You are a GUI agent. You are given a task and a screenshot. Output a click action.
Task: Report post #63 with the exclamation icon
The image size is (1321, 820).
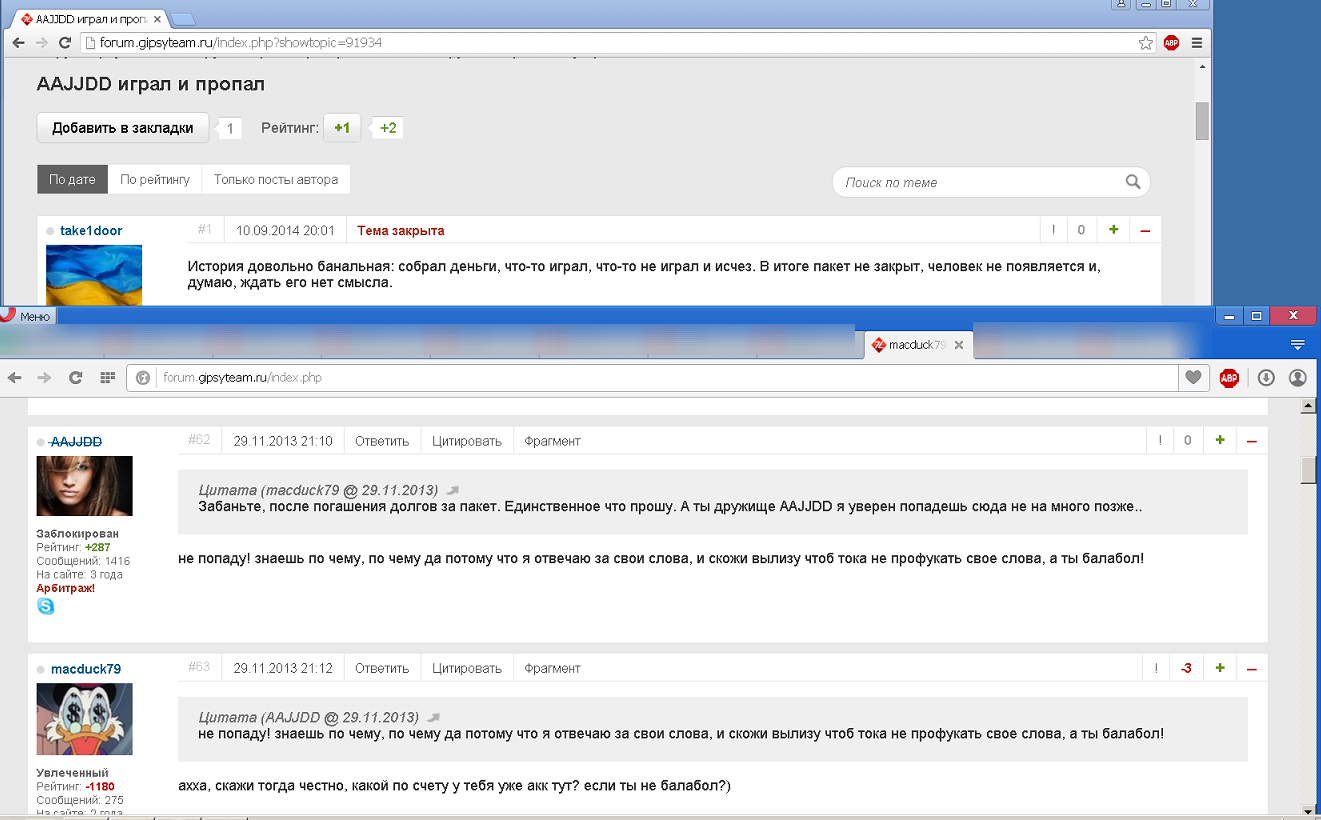[x=1155, y=668]
